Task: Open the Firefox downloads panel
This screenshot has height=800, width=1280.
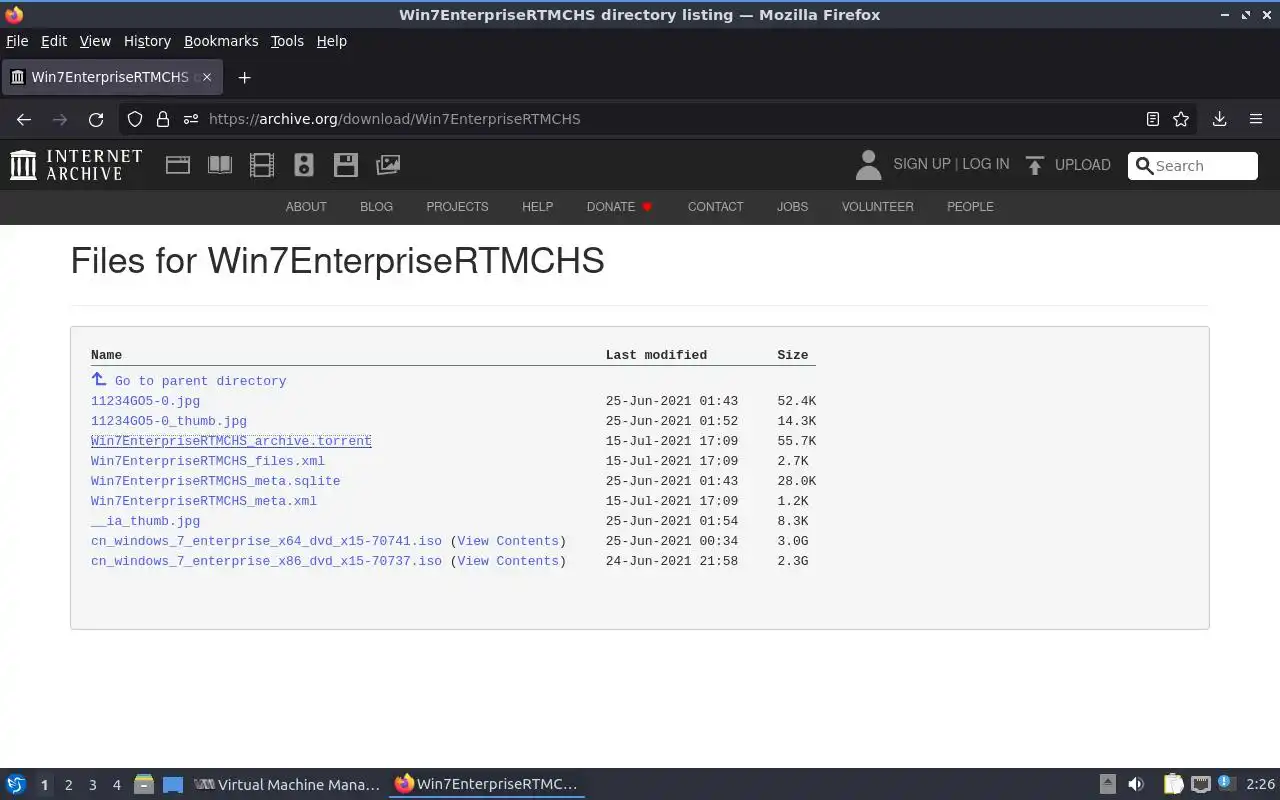Action: coord(1220,119)
